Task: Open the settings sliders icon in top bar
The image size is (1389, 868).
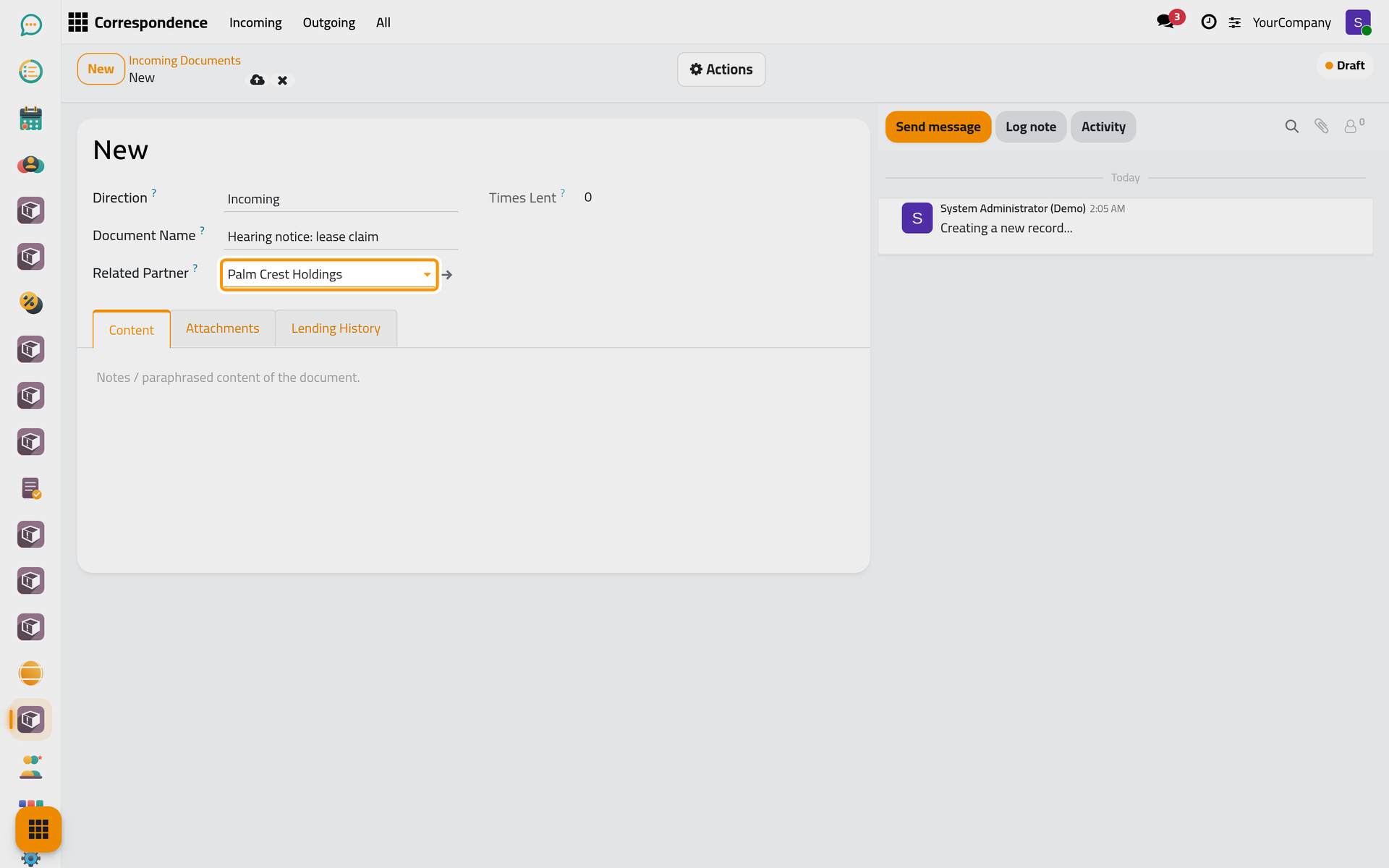Action: click(1235, 23)
